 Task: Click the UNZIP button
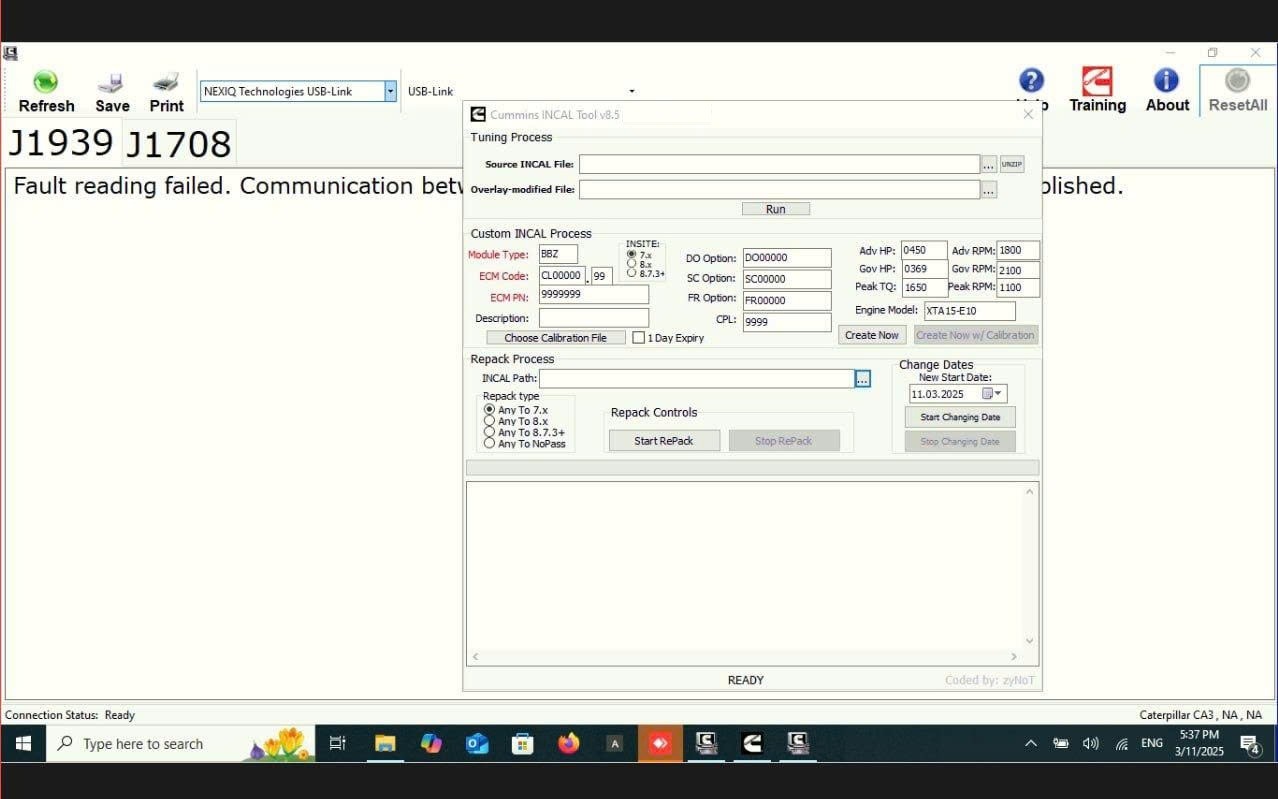coord(1012,164)
